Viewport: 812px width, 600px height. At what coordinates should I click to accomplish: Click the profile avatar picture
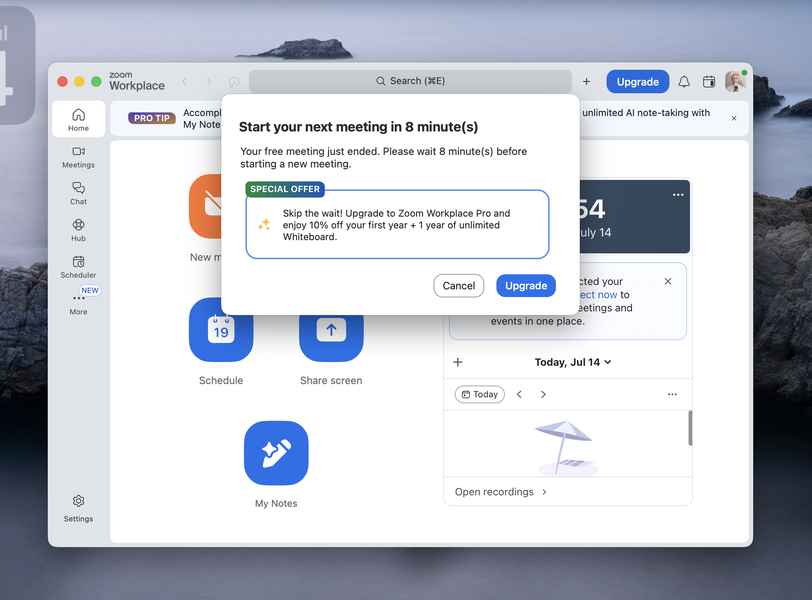click(735, 82)
